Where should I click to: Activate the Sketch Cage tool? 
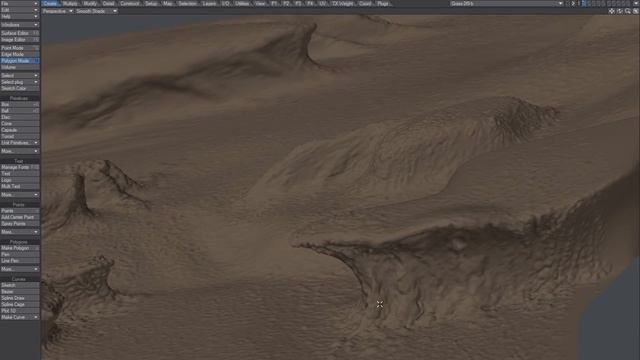pyautogui.click(x=20, y=88)
